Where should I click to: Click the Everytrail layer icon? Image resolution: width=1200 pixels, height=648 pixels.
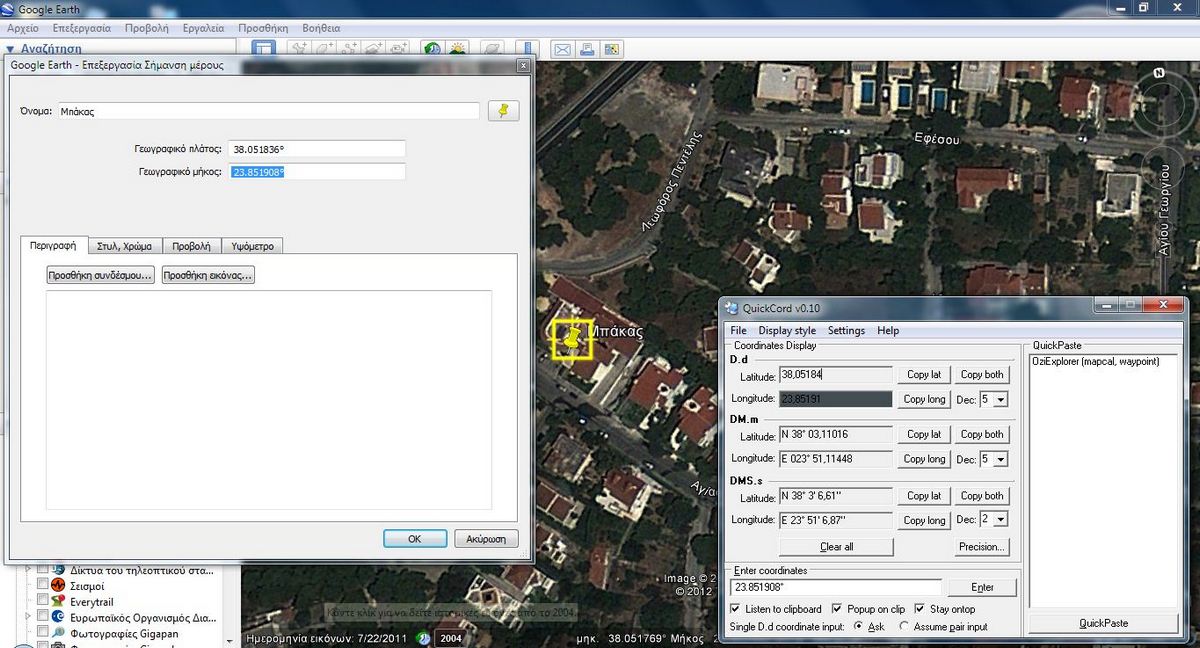click(x=59, y=601)
